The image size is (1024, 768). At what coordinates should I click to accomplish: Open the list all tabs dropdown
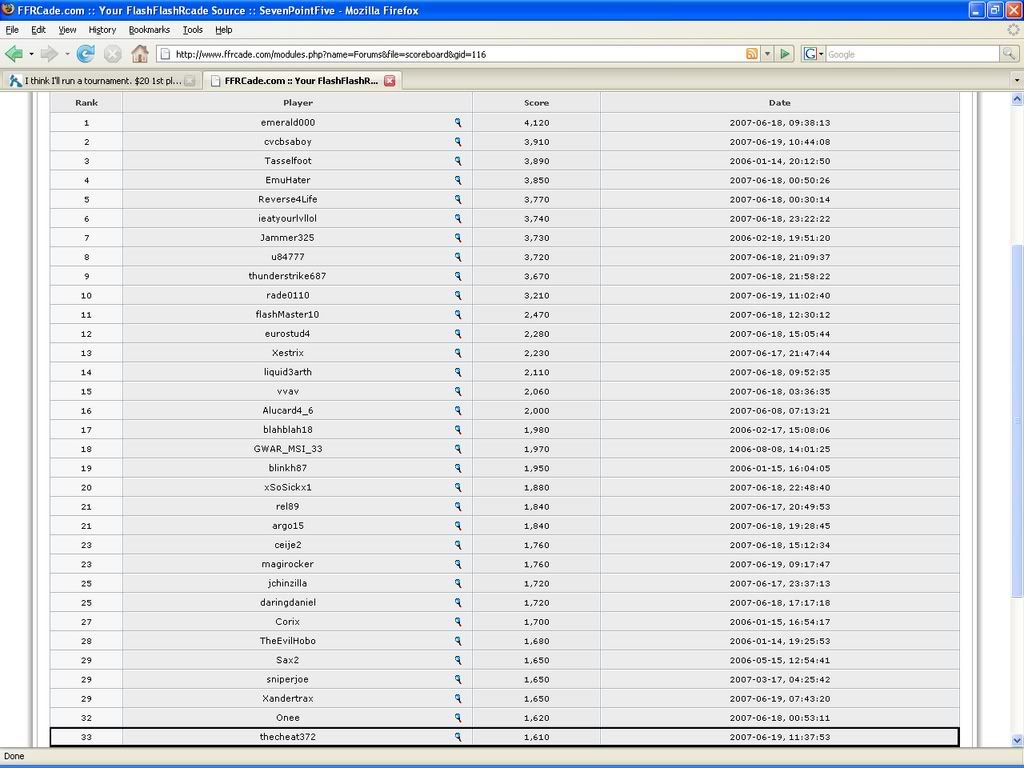pyautogui.click(x=1016, y=81)
